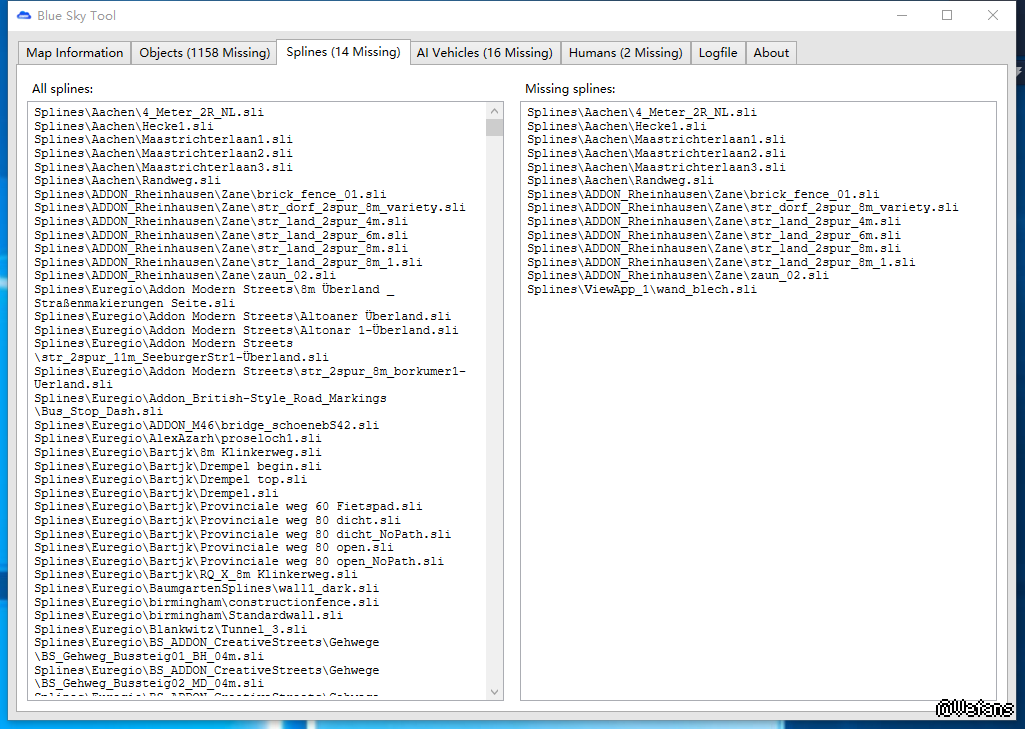1025x729 pixels.
Task: Click the All splines scrollbar thumb
Action: [x=495, y=127]
